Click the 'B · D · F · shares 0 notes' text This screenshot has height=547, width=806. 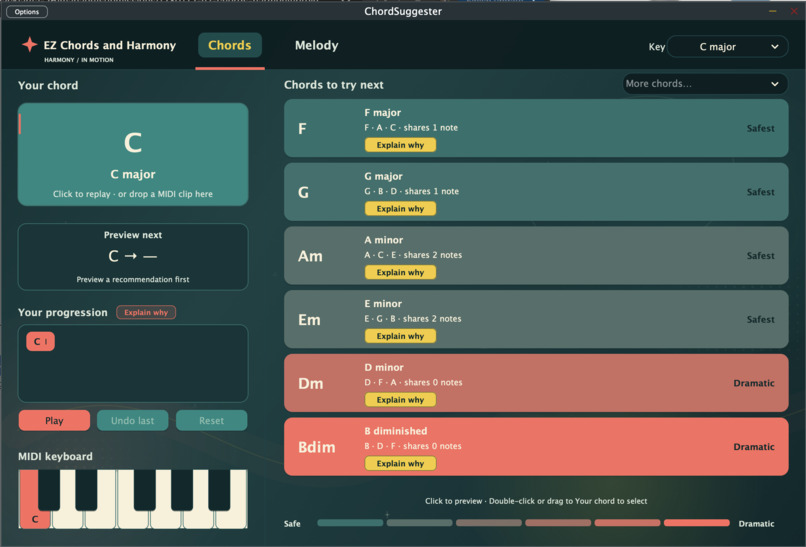pos(413,446)
